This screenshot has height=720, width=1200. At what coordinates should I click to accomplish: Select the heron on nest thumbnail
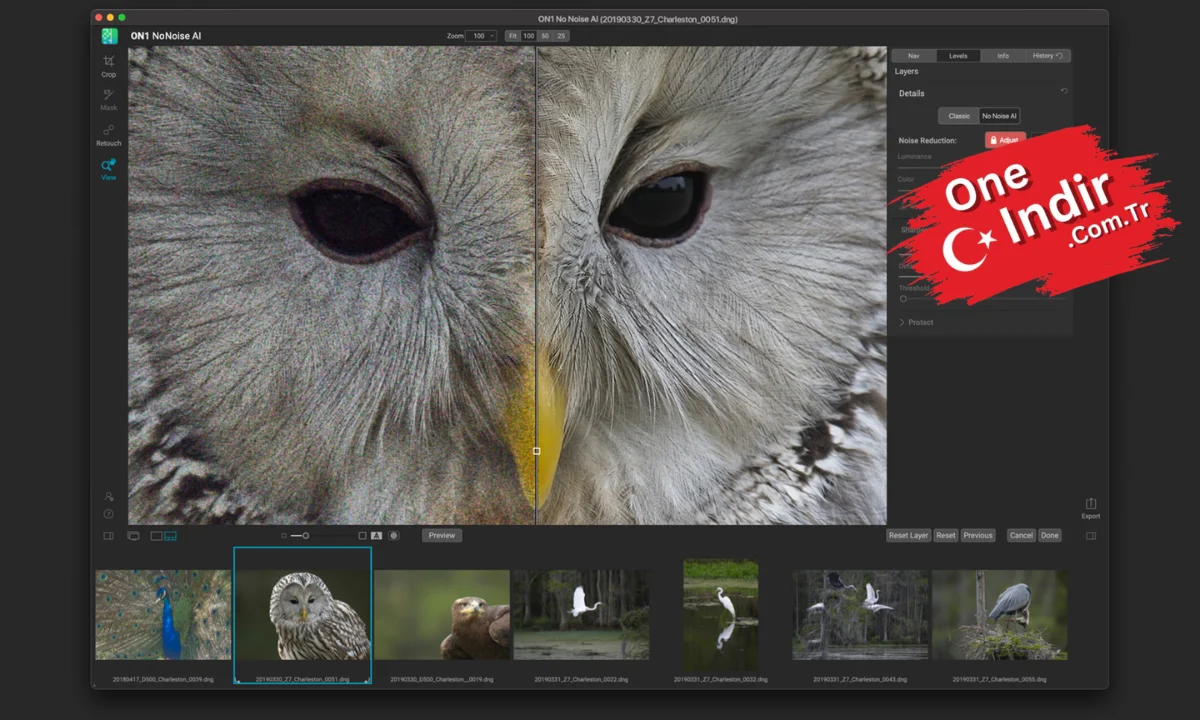(x=999, y=615)
